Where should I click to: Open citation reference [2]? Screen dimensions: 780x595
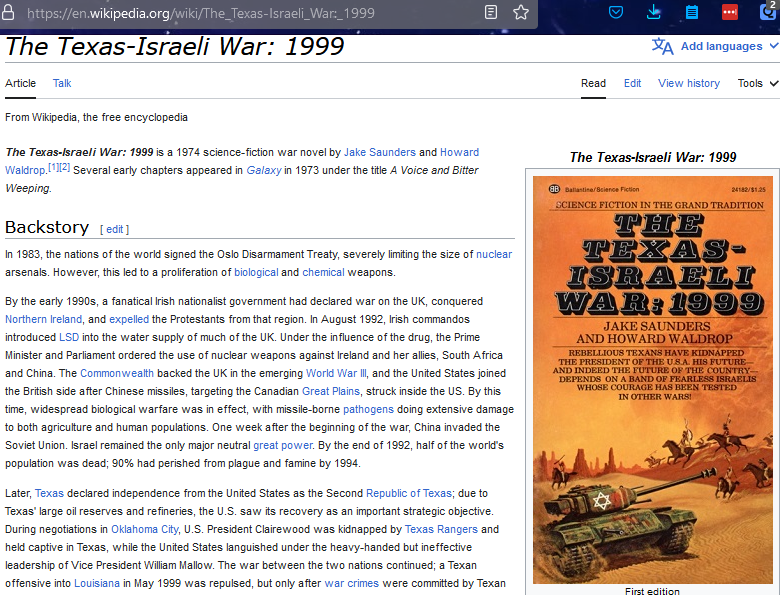[x=65, y=167]
